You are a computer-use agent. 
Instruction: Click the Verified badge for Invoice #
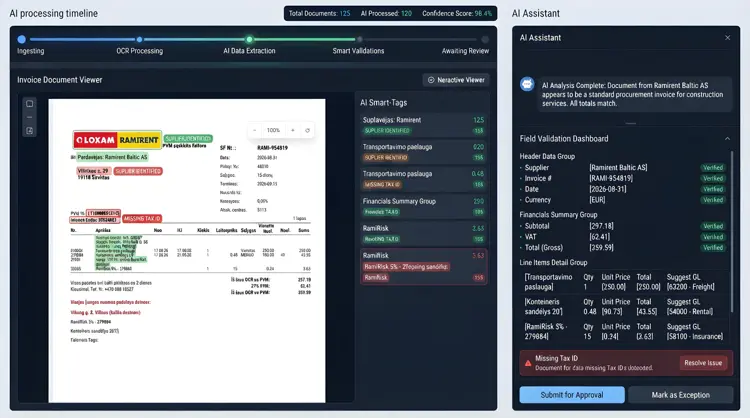[x=713, y=178]
